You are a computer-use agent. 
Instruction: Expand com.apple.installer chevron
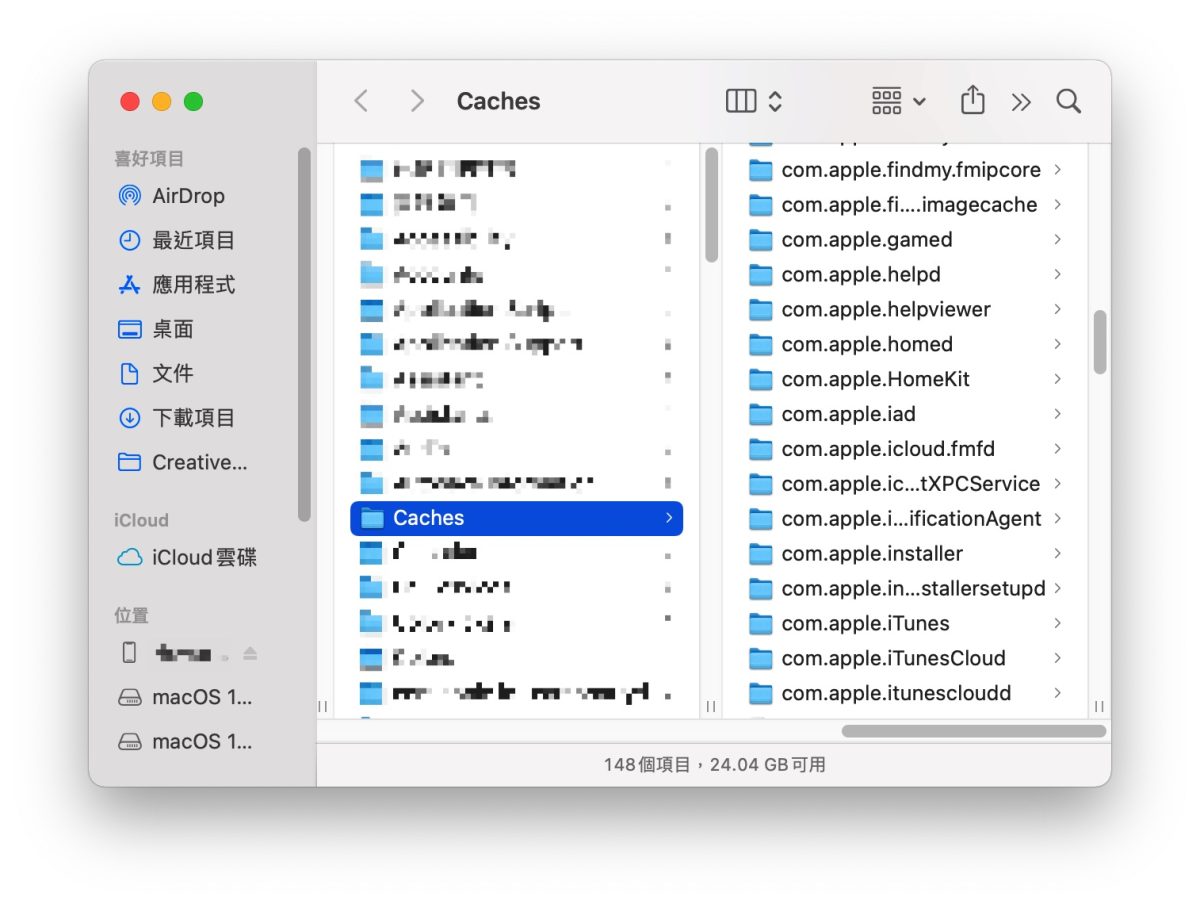1057,553
